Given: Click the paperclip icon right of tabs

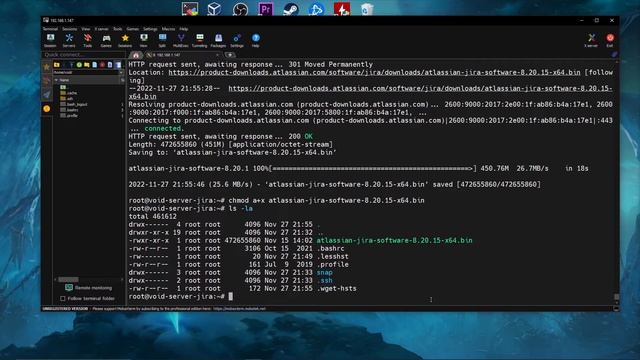Looking at the screenshot, I should coord(614,55).
